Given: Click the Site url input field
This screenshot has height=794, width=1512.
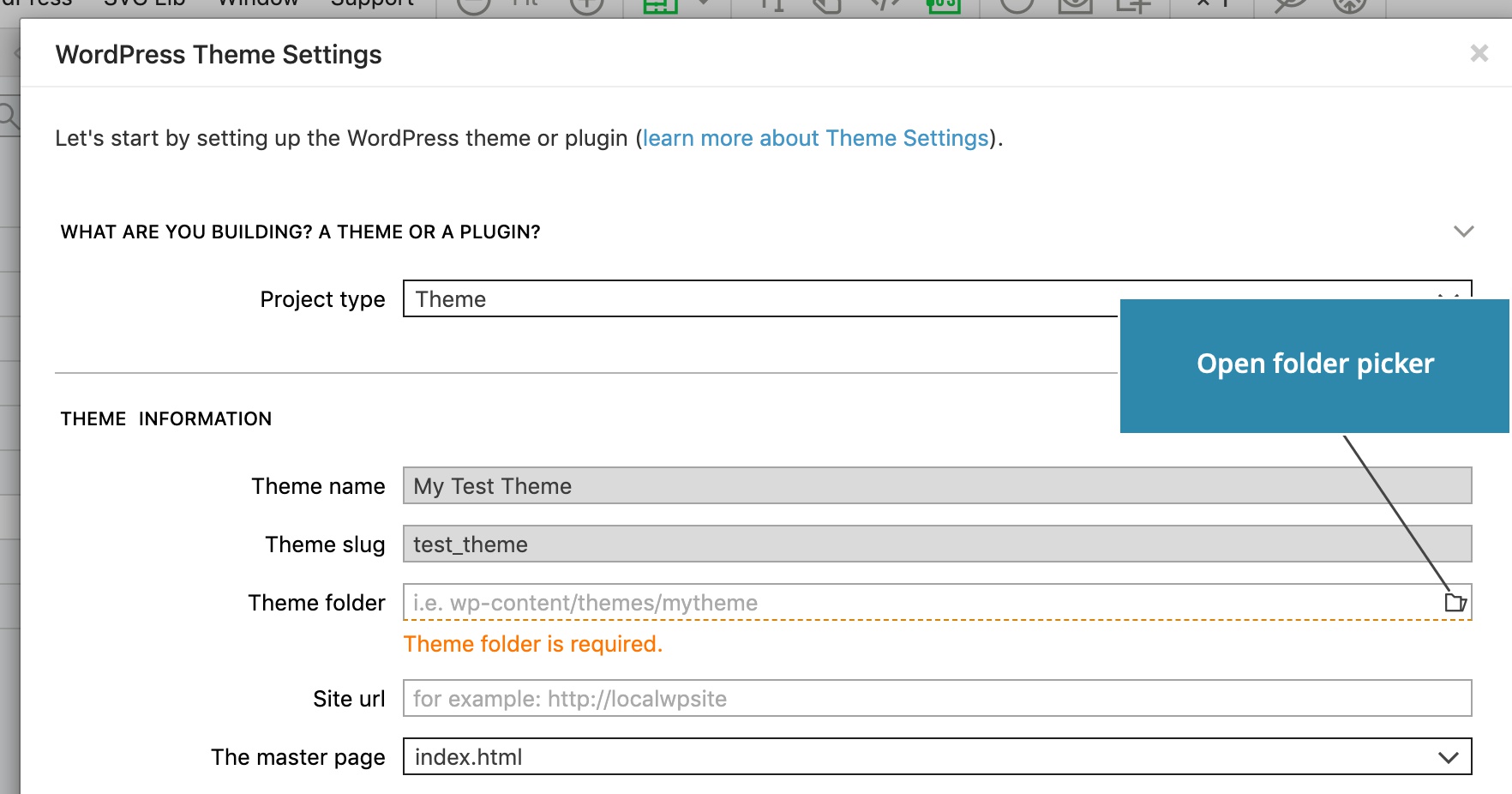Looking at the screenshot, I should tap(937, 698).
